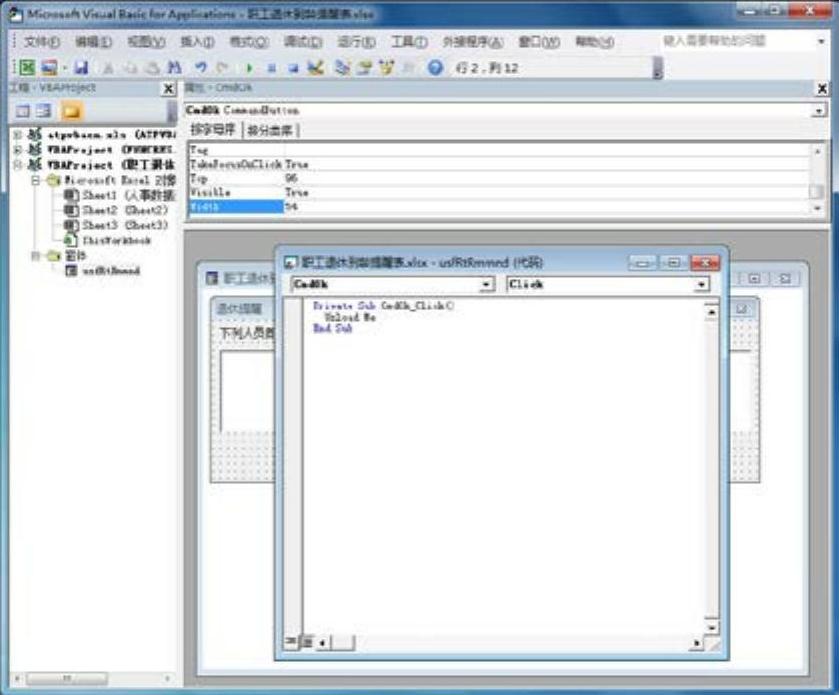The width and height of the screenshot is (839, 695).
Task: Collapse the Microsoft Excel 对象 folder
Action: (x=35, y=180)
